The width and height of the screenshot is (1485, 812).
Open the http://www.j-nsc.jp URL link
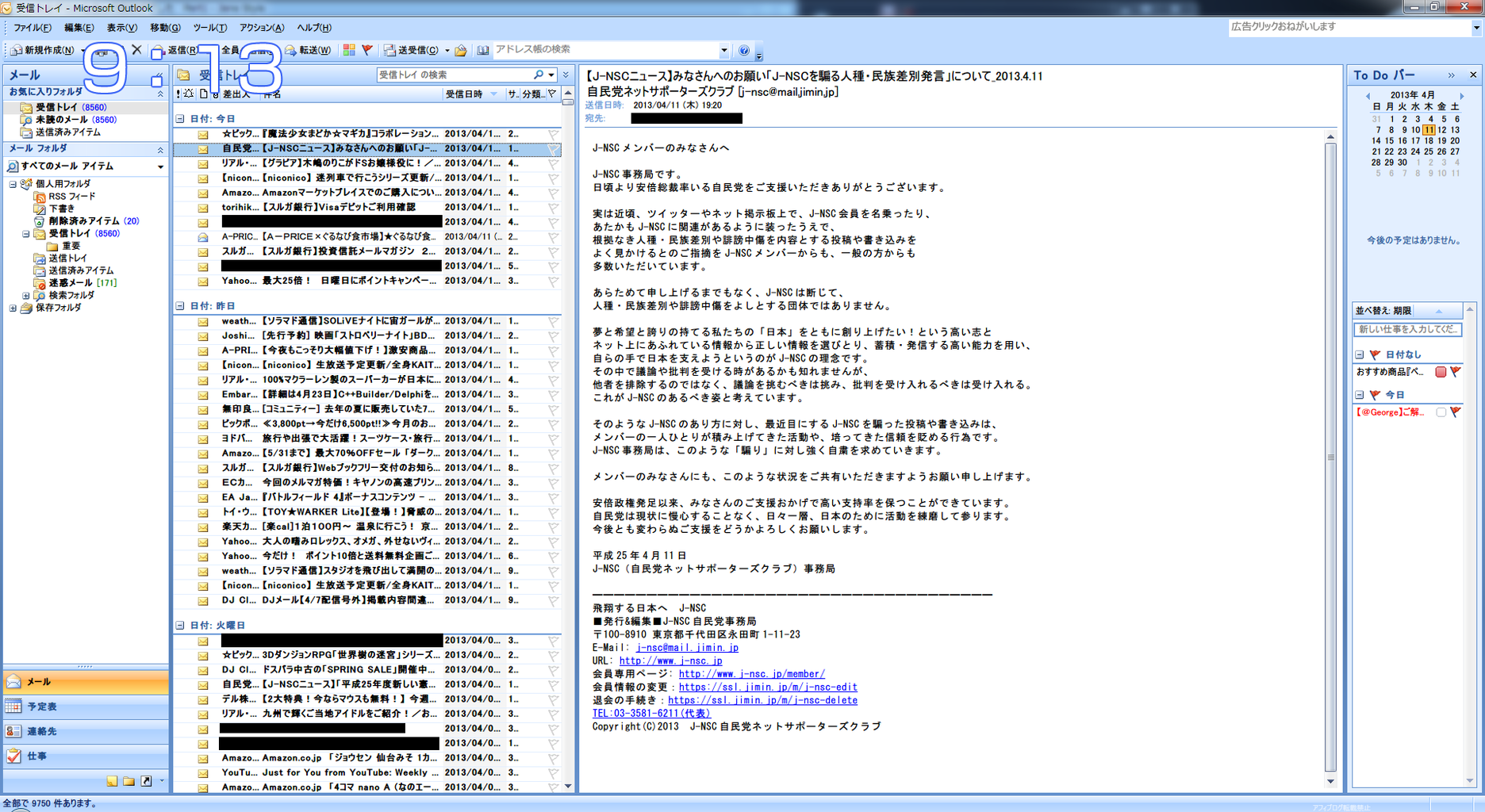point(670,661)
